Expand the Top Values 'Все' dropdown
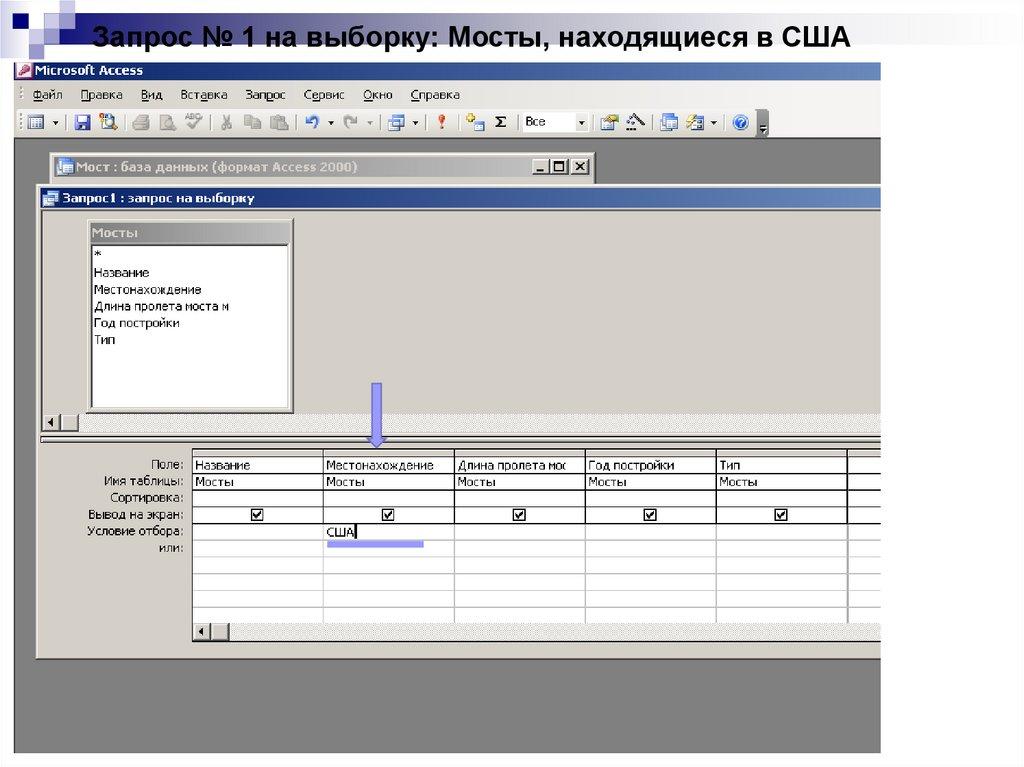The image size is (1024, 767). coord(581,122)
